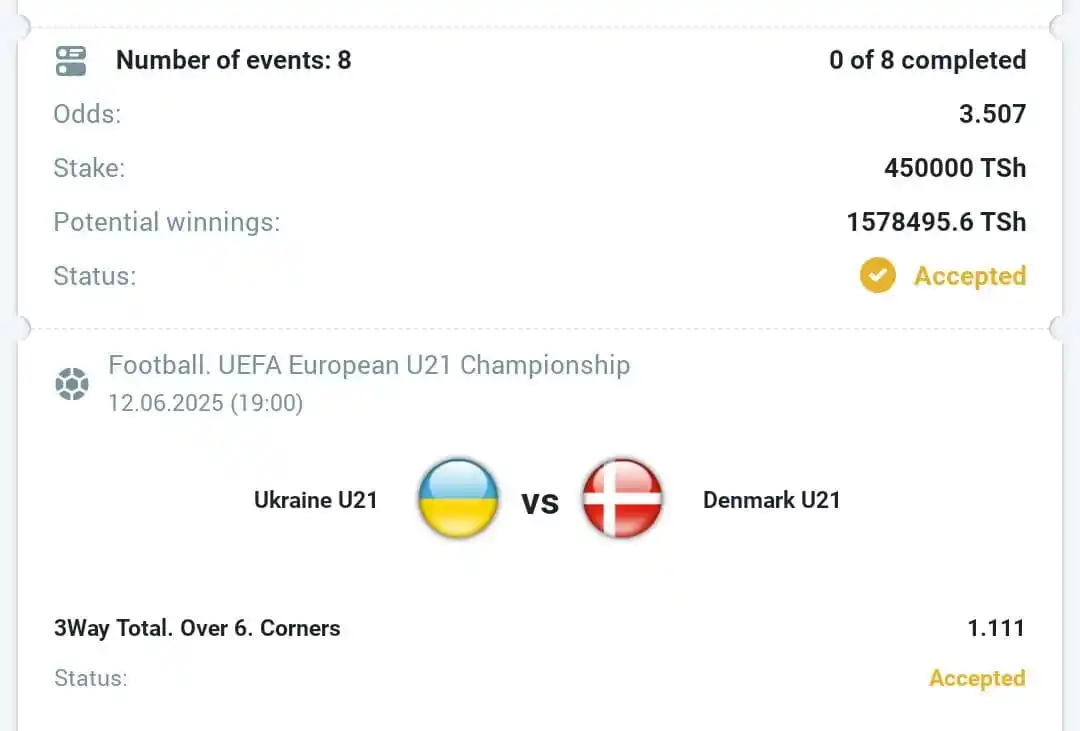Click the Accepted status beside the checkmark

click(x=970, y=276)
